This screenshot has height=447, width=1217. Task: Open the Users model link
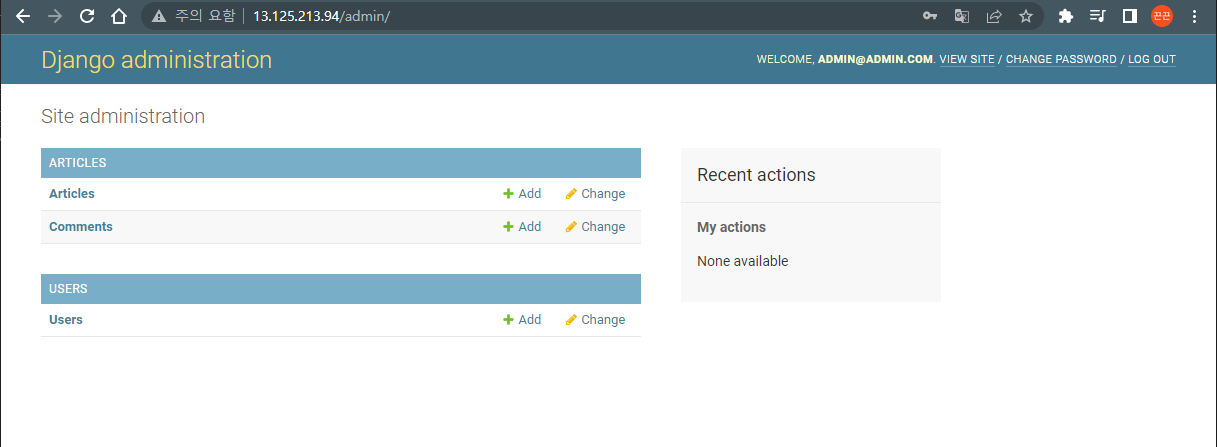(66, 320)
